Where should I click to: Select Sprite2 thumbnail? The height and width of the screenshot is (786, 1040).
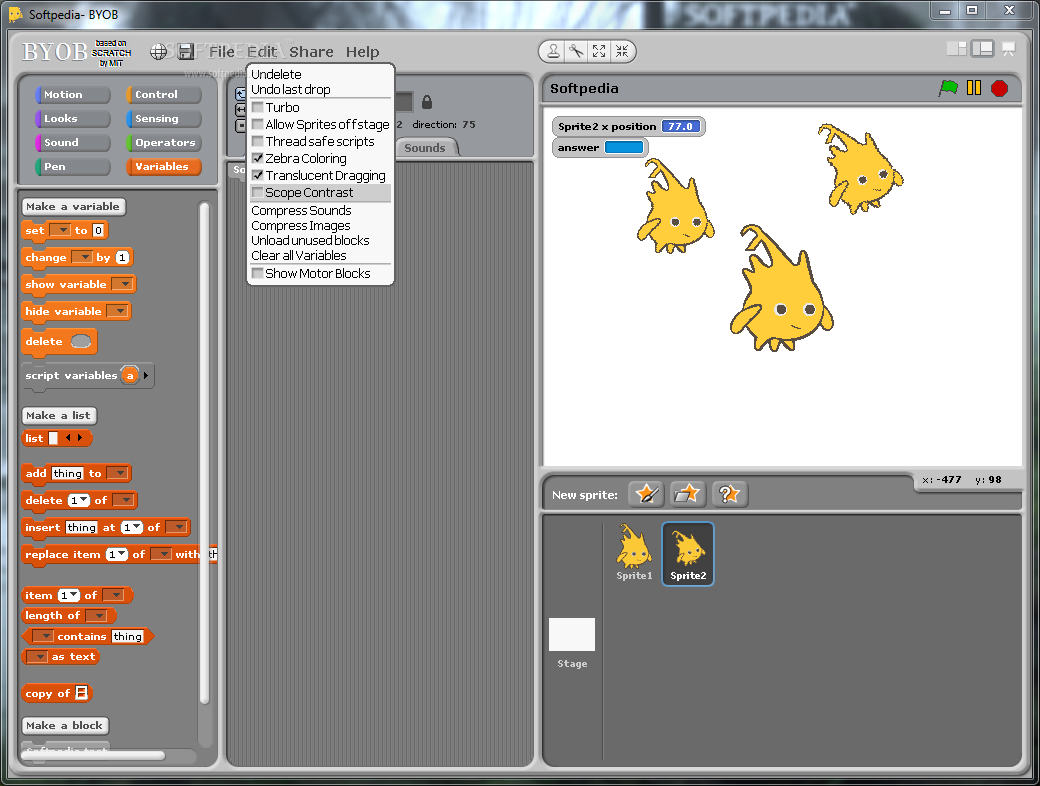tap(688, 553)
